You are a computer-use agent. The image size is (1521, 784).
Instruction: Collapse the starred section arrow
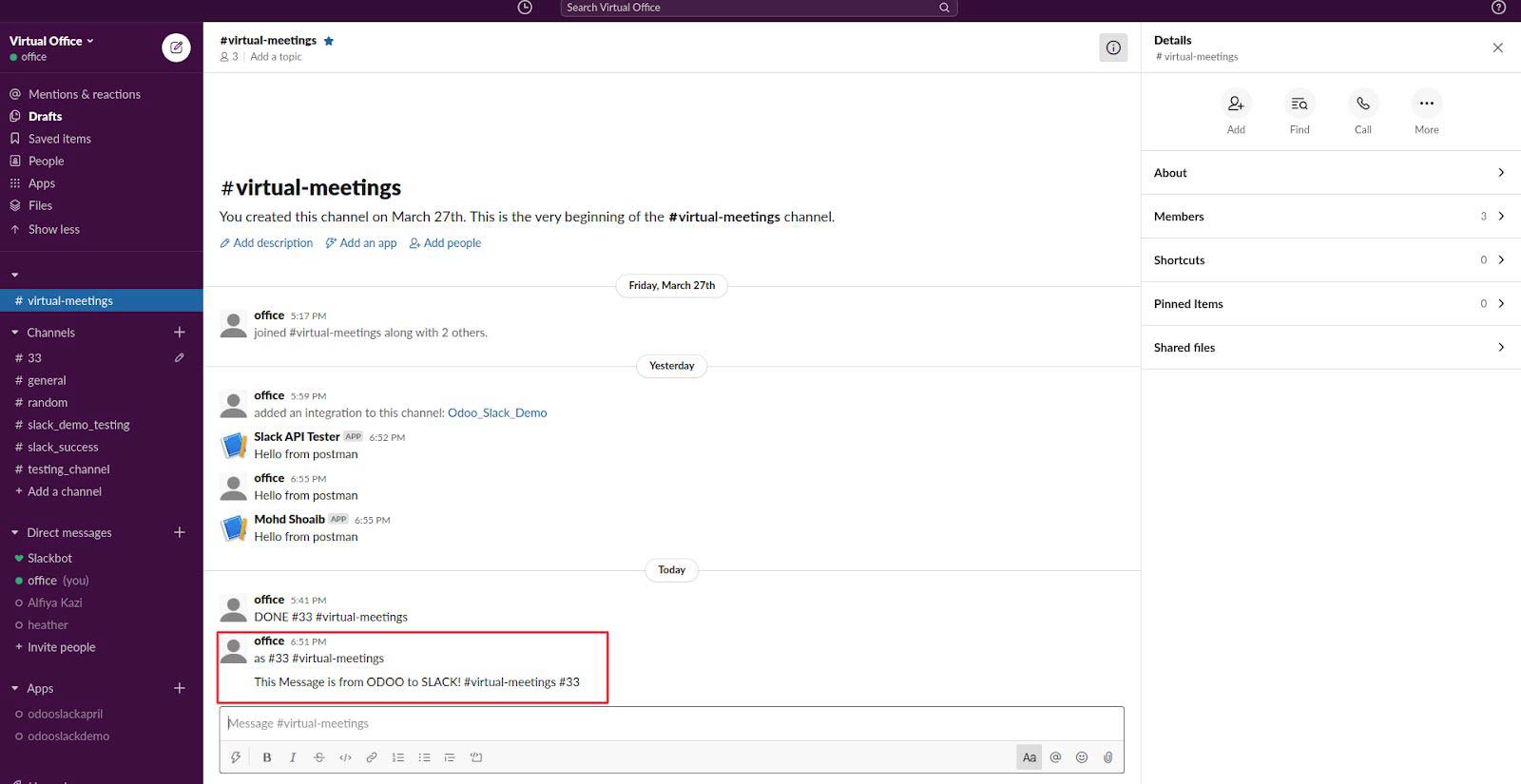tap(14, 276)
